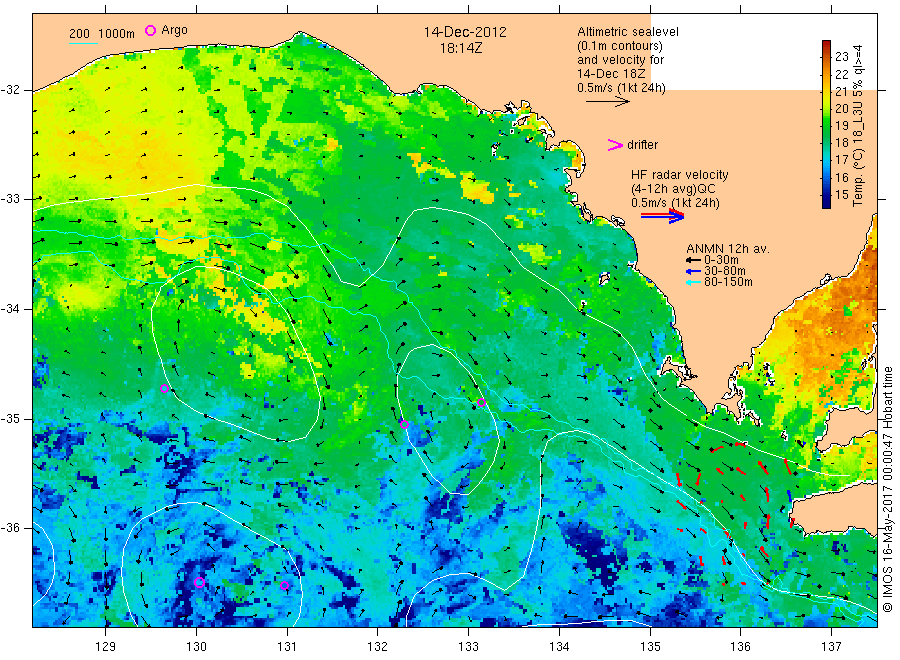
Task: Click longitude axis label '137'
Action: pos(831,646)
